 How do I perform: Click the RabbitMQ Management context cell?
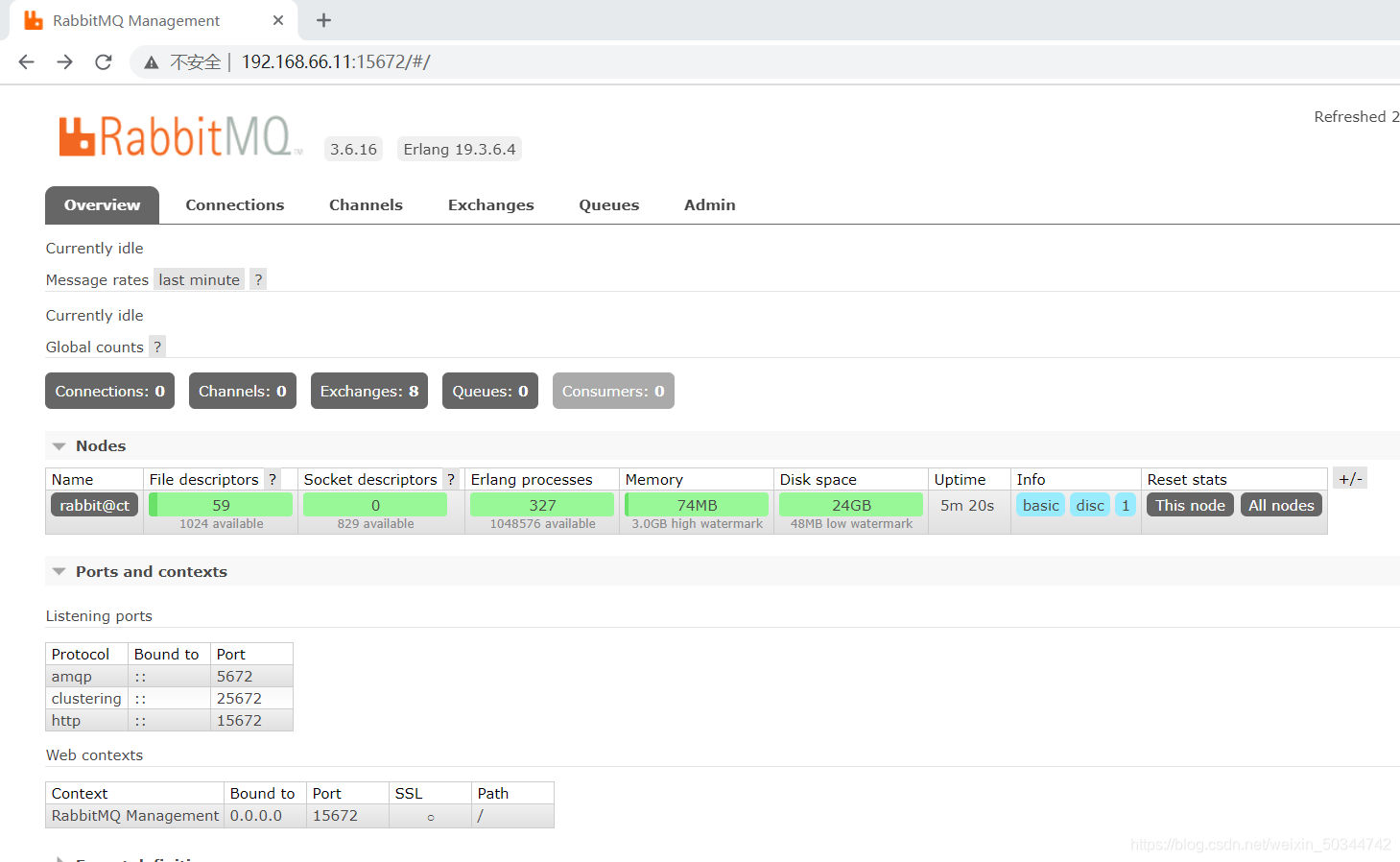click(135, 816)
